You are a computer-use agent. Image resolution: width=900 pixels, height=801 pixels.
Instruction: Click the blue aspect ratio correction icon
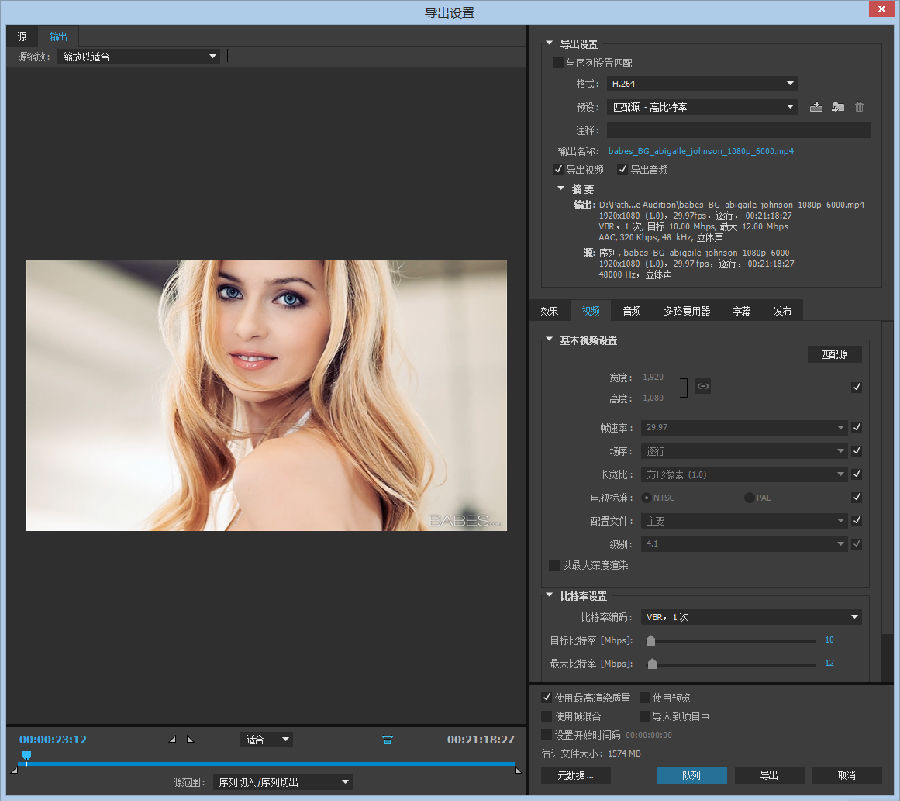pyautogui.click(x=386, y=740)
